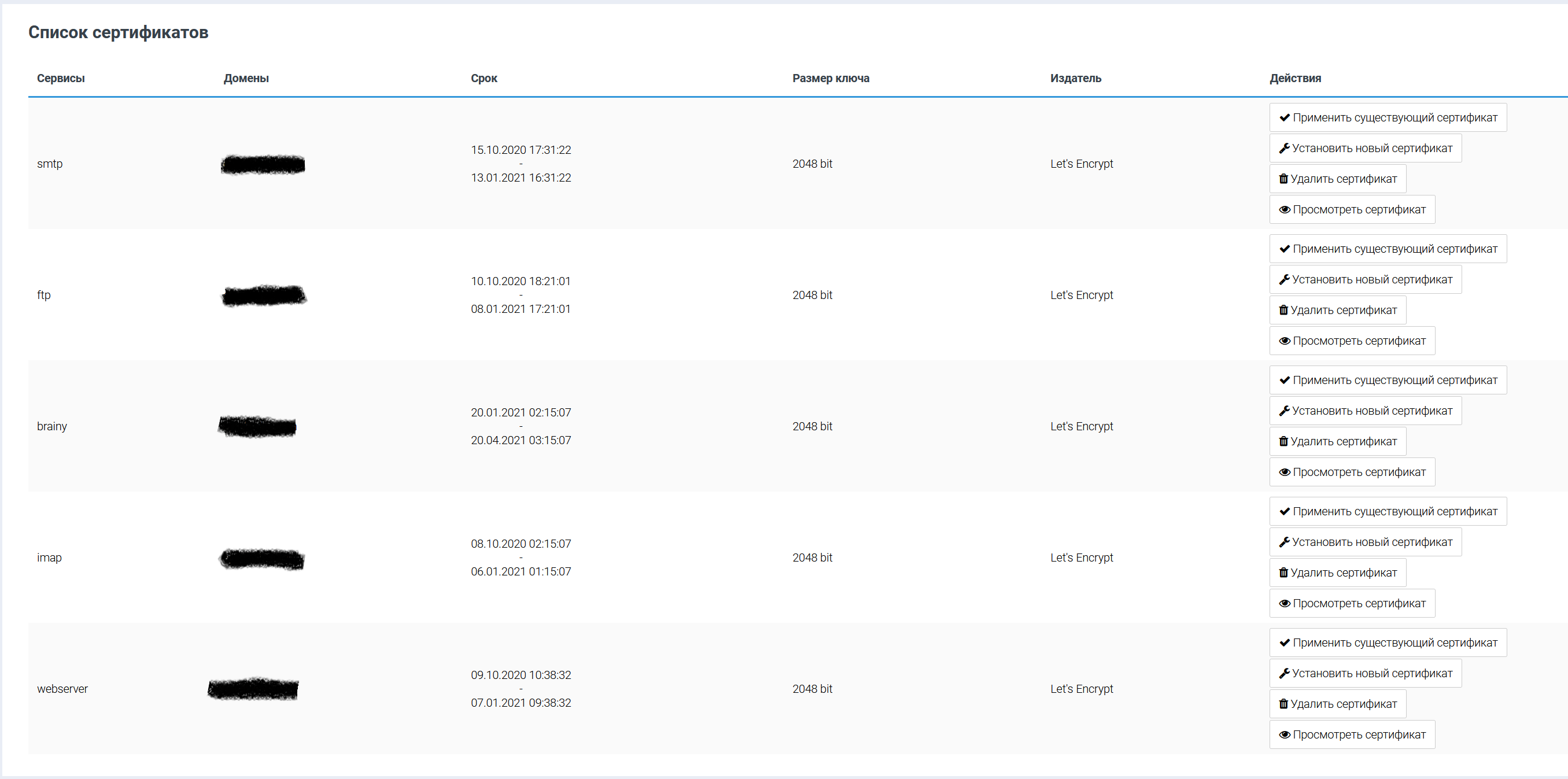
Task: View the brainy service certificate
Action: [x=1352, y=472]
